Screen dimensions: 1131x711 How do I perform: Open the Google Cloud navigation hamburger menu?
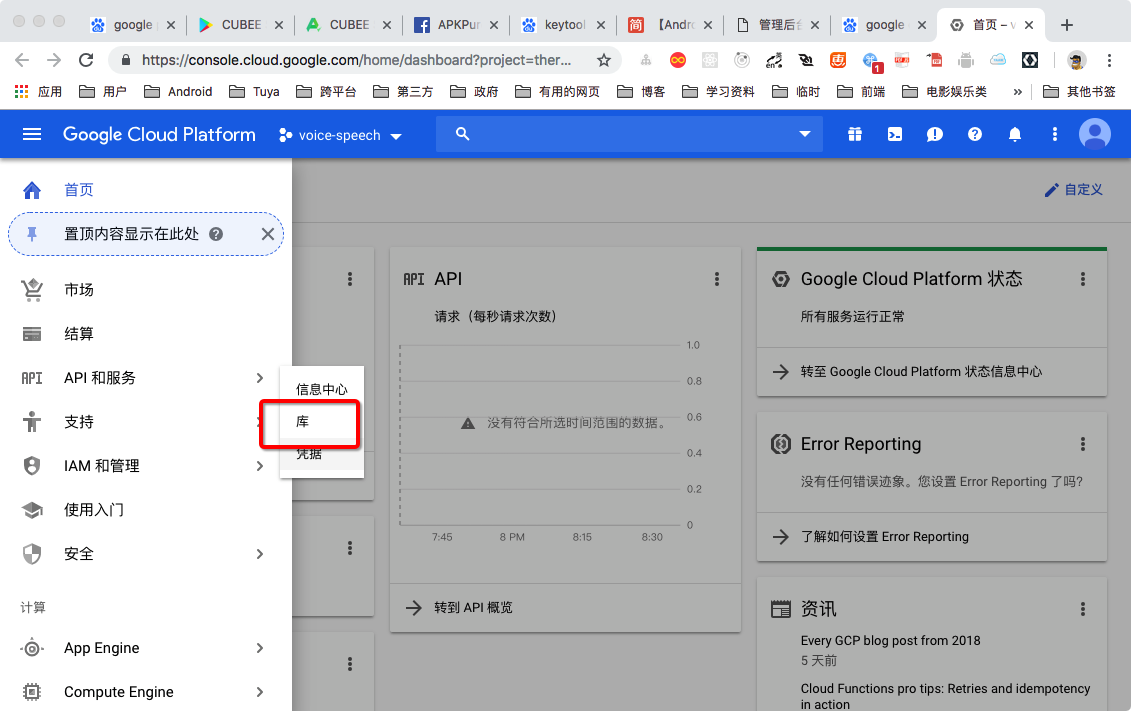coord(32,134)
